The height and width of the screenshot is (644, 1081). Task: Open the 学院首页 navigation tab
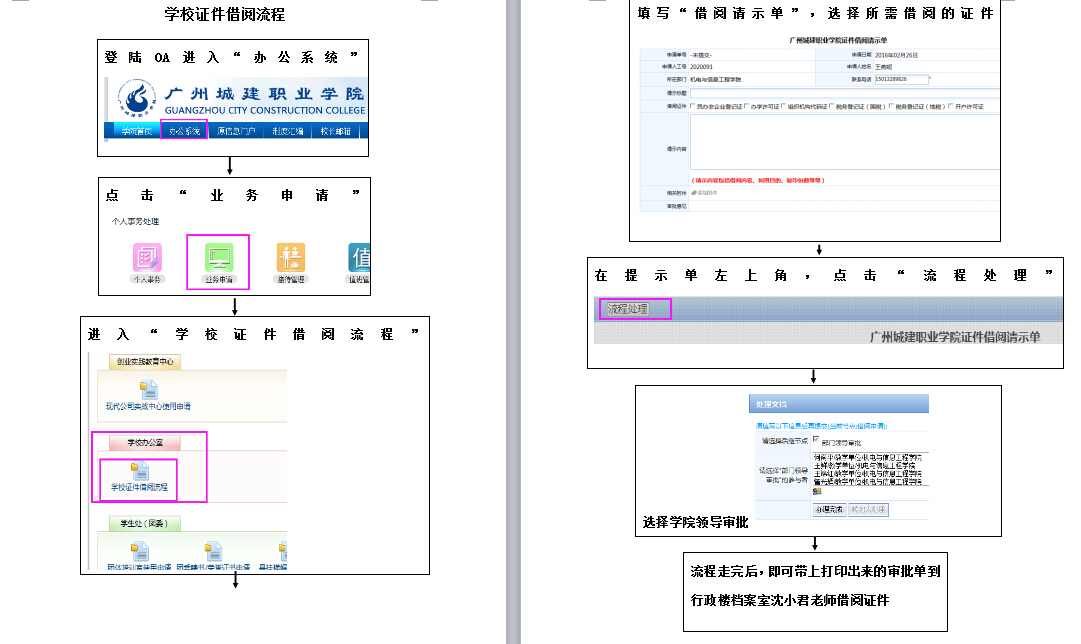click(x=135, y=131)
